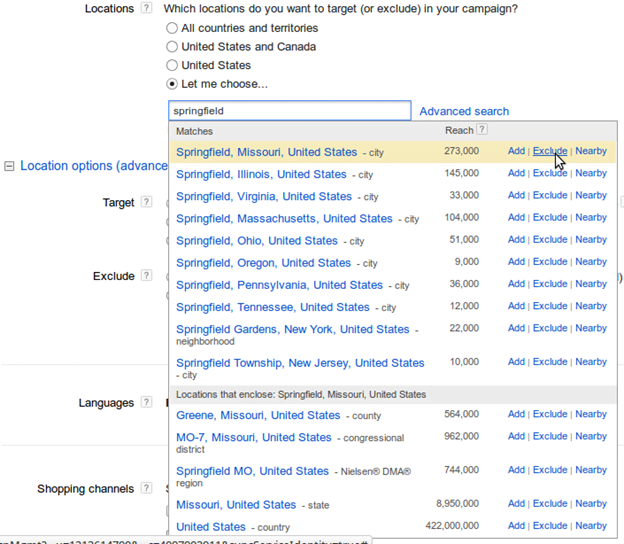Open the Languages help icon
624x544 pixels.
146,402
